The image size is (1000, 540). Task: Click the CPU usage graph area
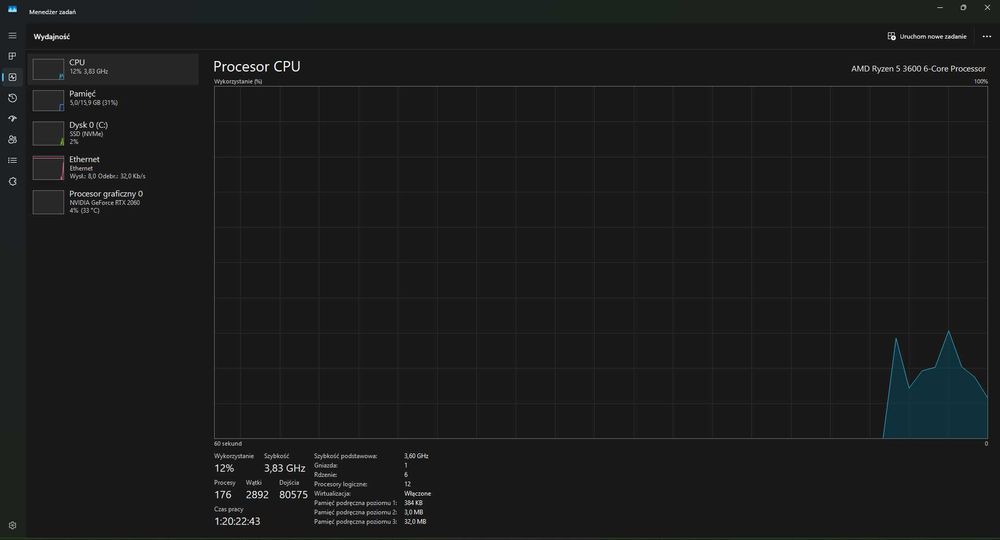(601, 262)
